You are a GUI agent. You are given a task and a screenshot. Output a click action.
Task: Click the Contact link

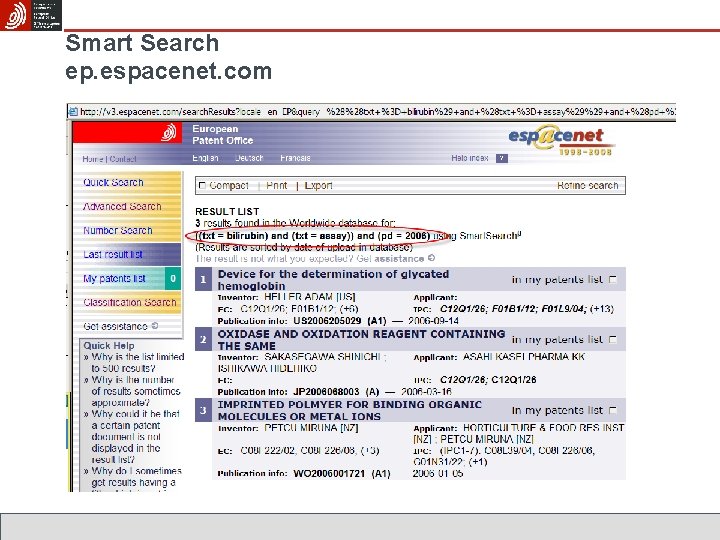123,159
